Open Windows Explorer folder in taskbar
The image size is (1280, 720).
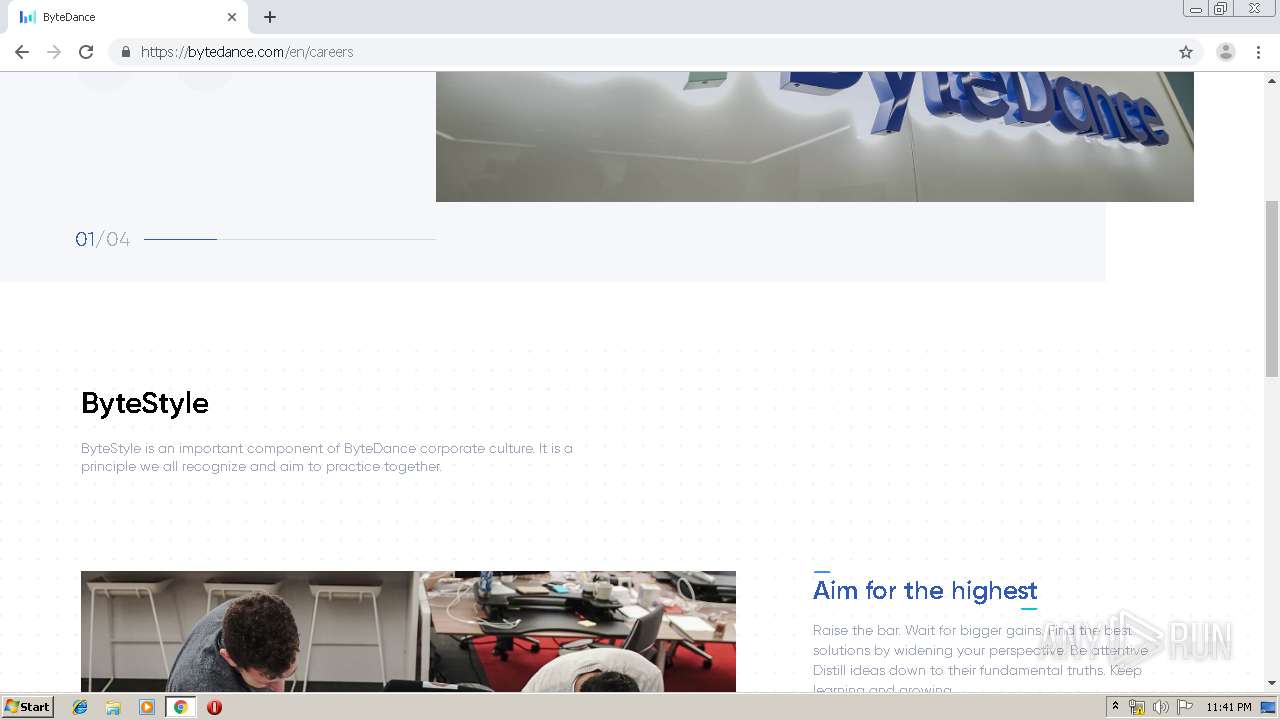point(113,707)
